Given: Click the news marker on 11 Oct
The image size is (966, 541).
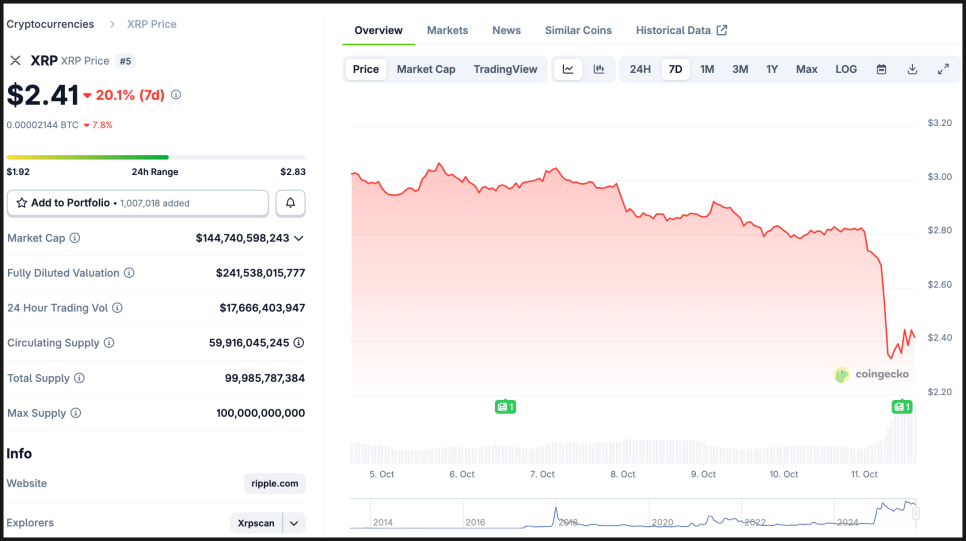Looking at the screenshot, I should tap(902, 406).
